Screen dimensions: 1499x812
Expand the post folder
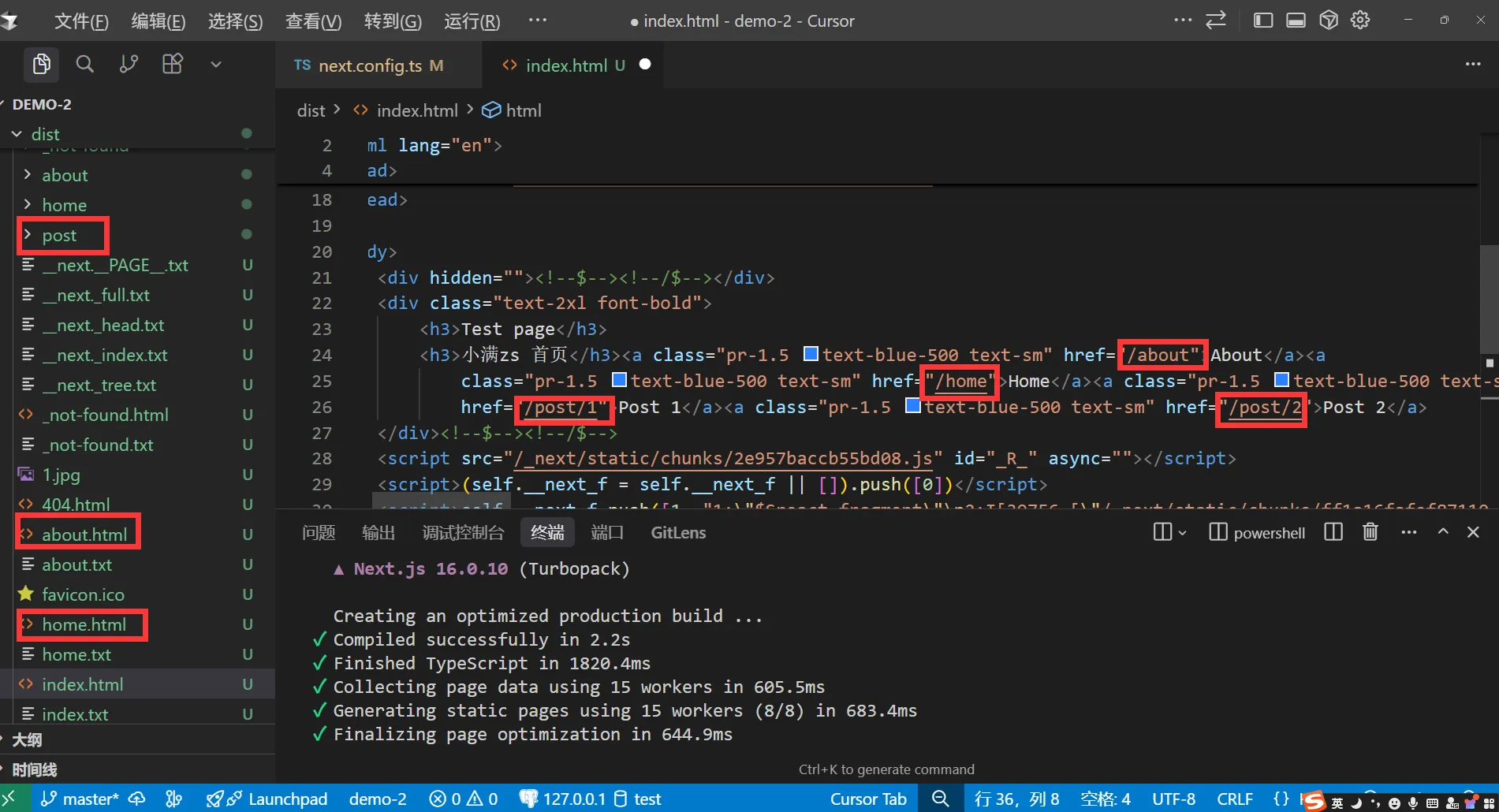tap(59, 235)
